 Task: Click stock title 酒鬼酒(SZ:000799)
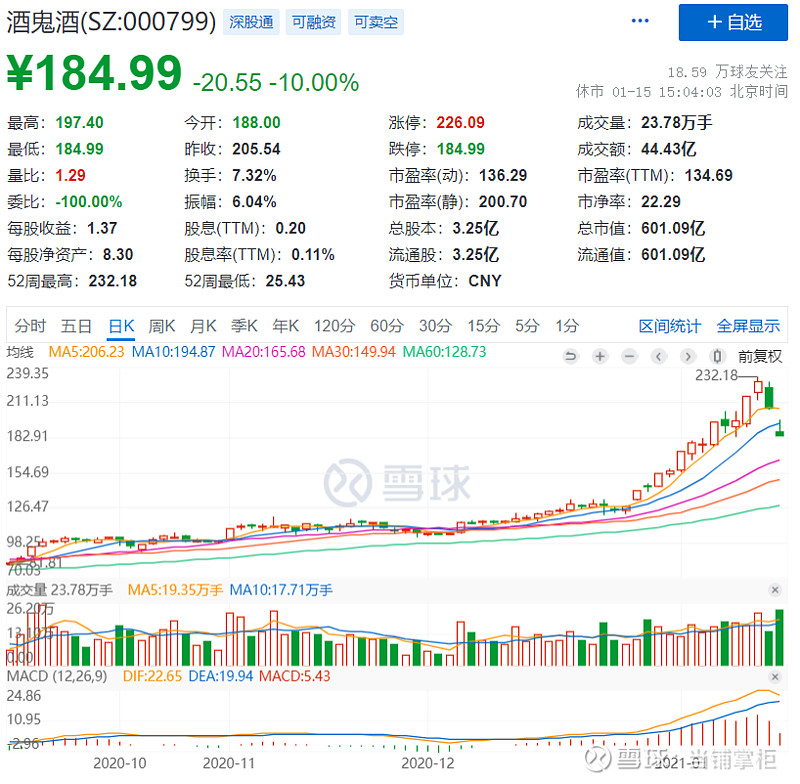[111, 22]
